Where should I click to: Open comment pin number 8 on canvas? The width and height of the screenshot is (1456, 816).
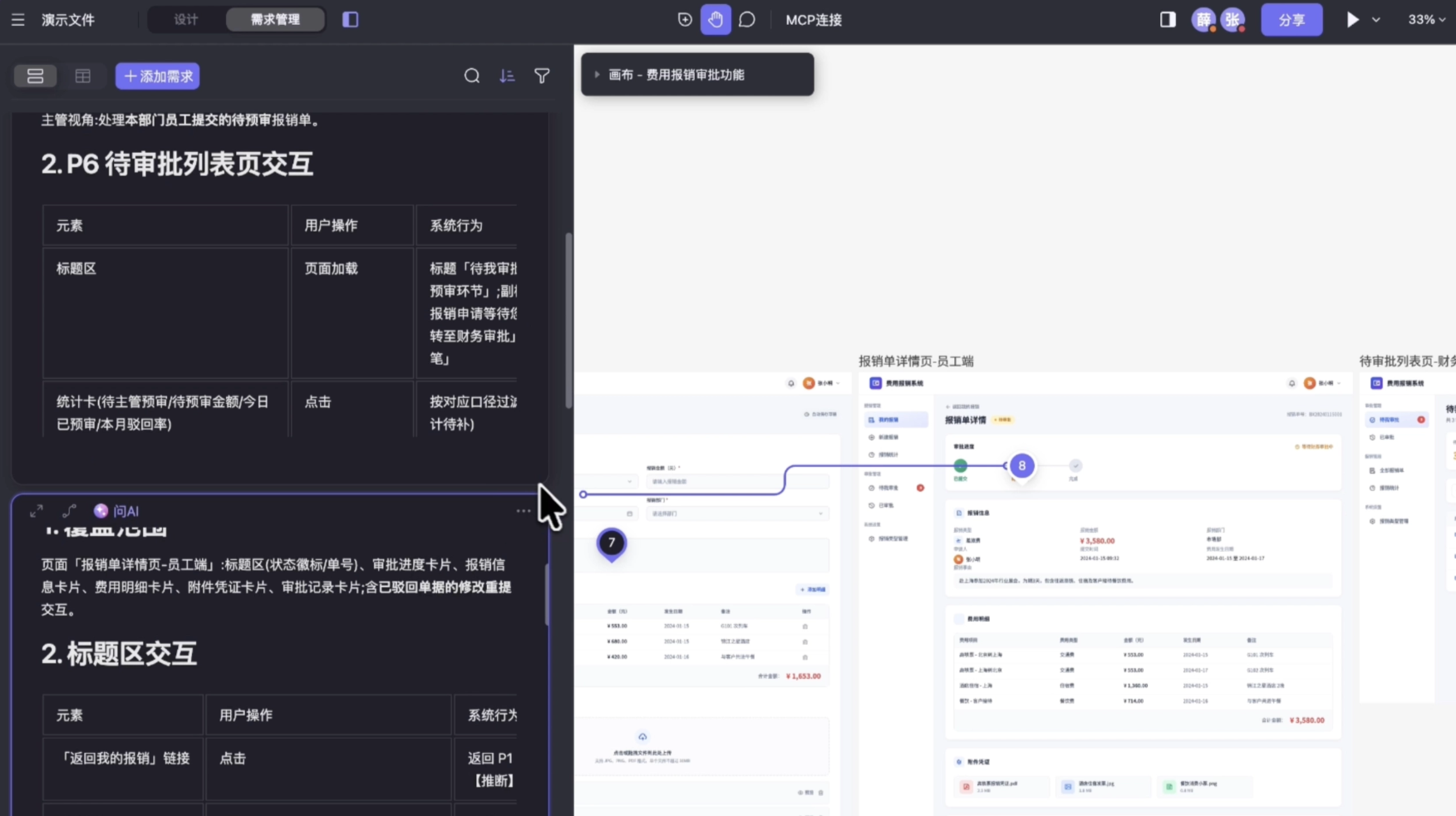pyautogui.click(x=1022, y=466)
